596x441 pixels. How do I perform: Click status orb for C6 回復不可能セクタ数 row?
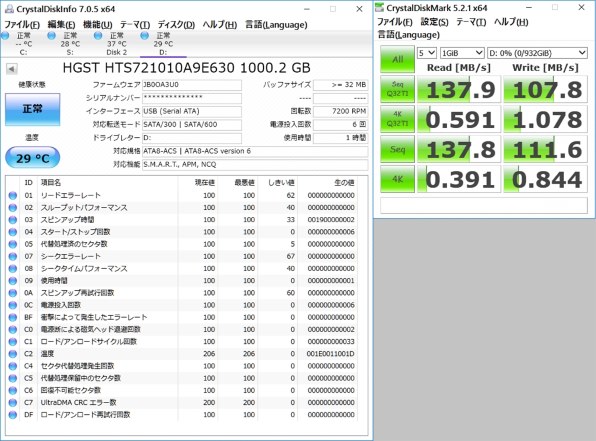pos(13,390)
